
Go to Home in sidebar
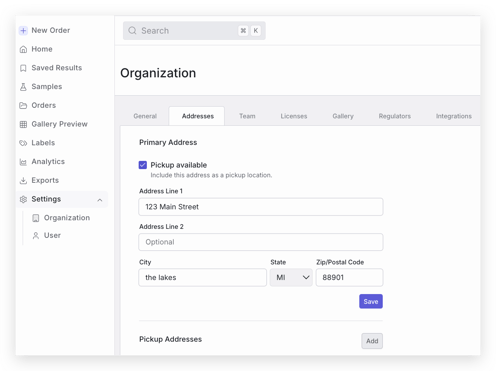42,49
